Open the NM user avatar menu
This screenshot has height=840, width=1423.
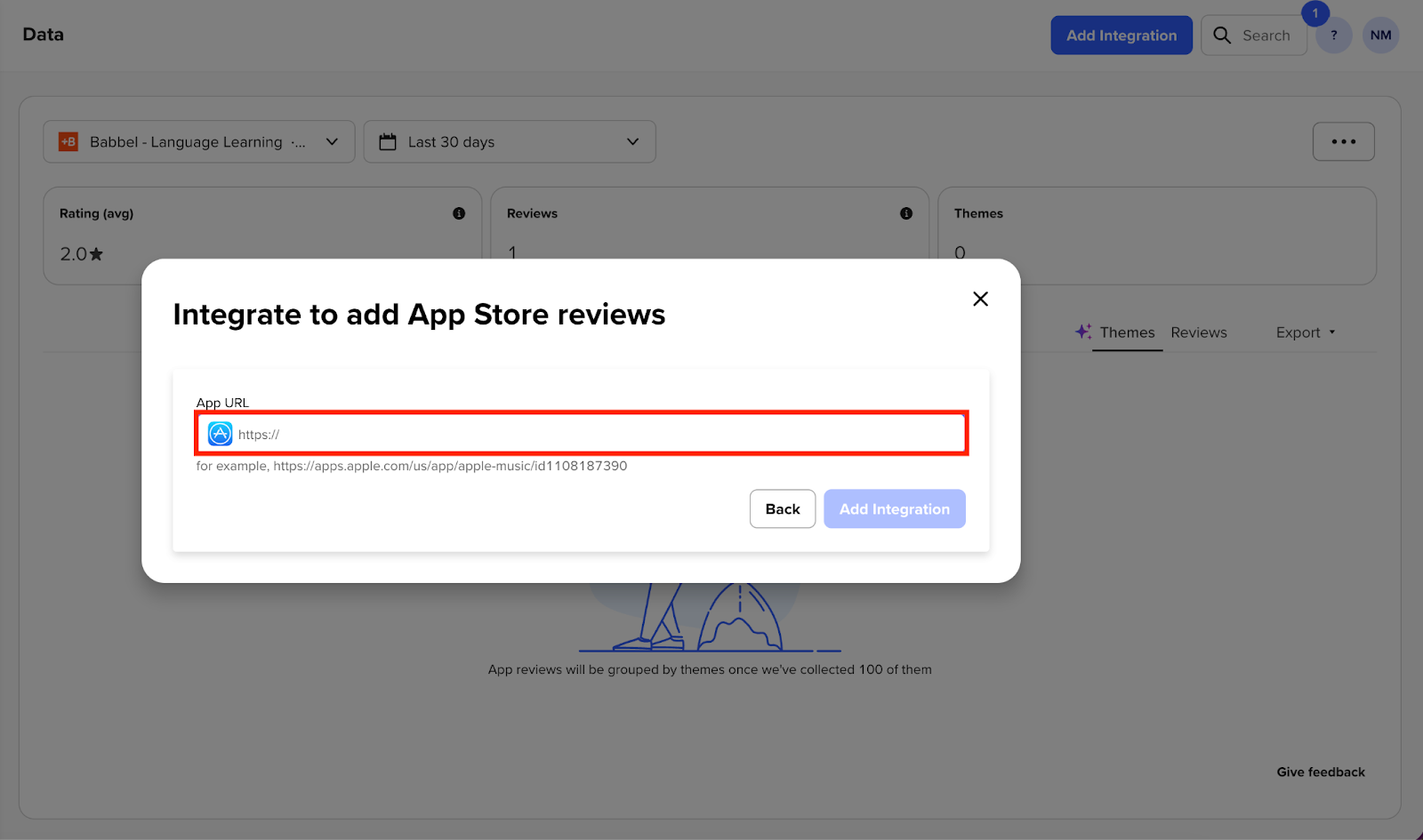(1380, 36)
